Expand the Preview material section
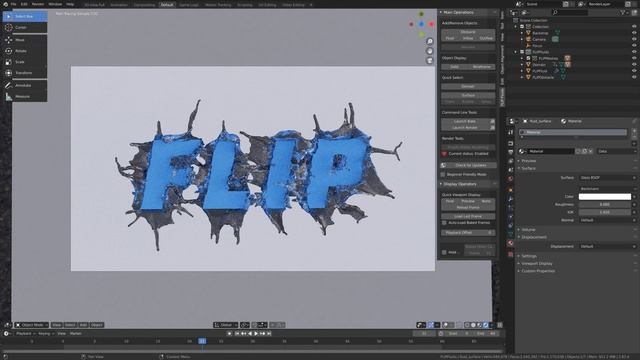Image resolution: width=640 pixels, height=360 pixels. pos(529,161)
